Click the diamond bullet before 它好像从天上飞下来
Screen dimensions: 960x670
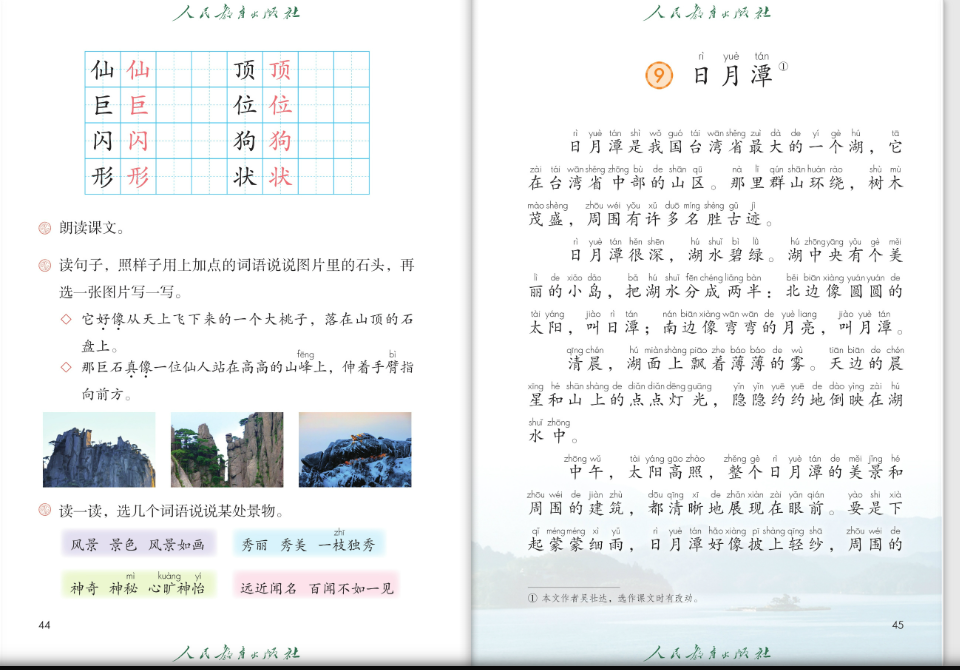(x=66, y=319)
